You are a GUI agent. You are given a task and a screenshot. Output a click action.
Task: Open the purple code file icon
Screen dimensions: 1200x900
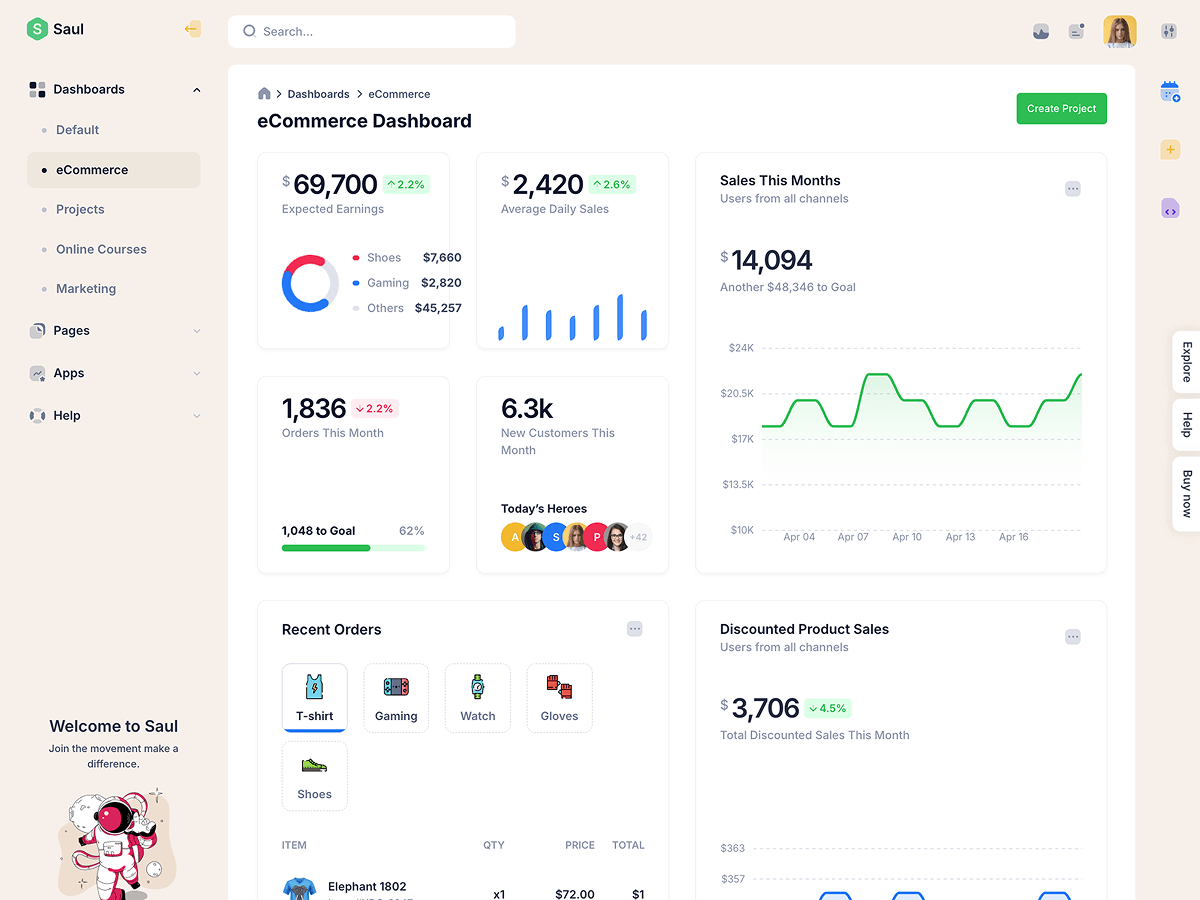coord(1169,208)
